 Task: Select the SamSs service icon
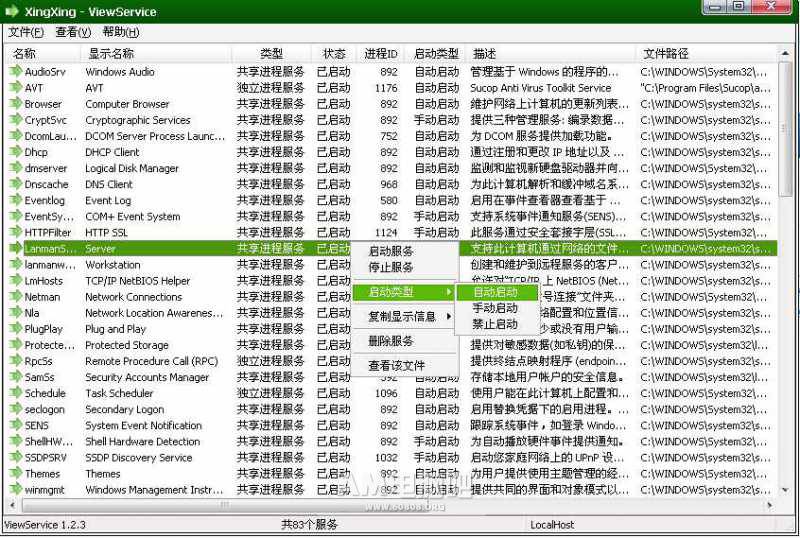(x=16, y=377)
